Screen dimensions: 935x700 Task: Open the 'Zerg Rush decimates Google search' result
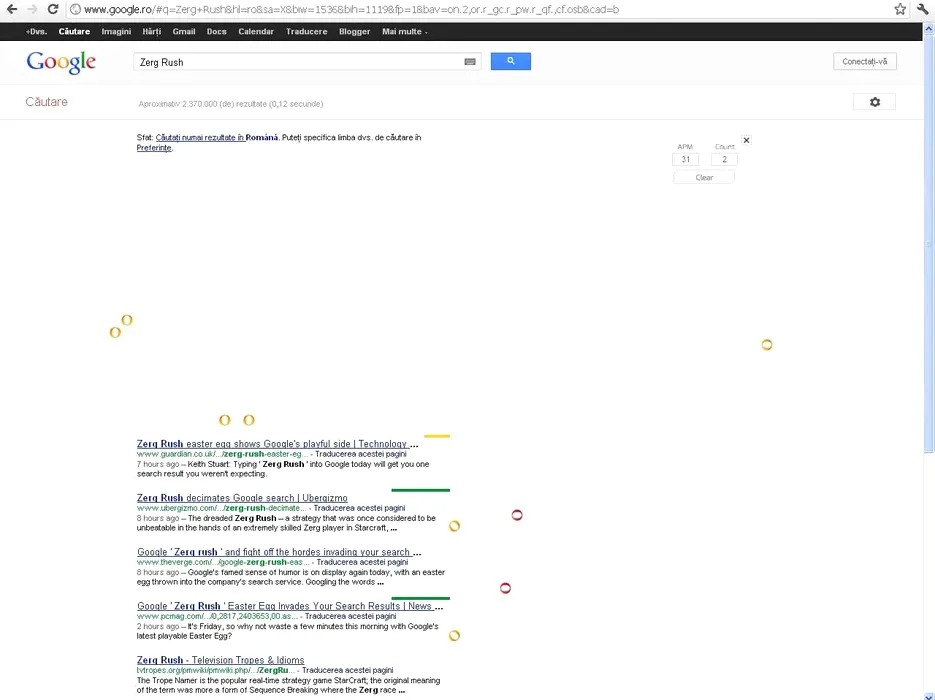242,498
